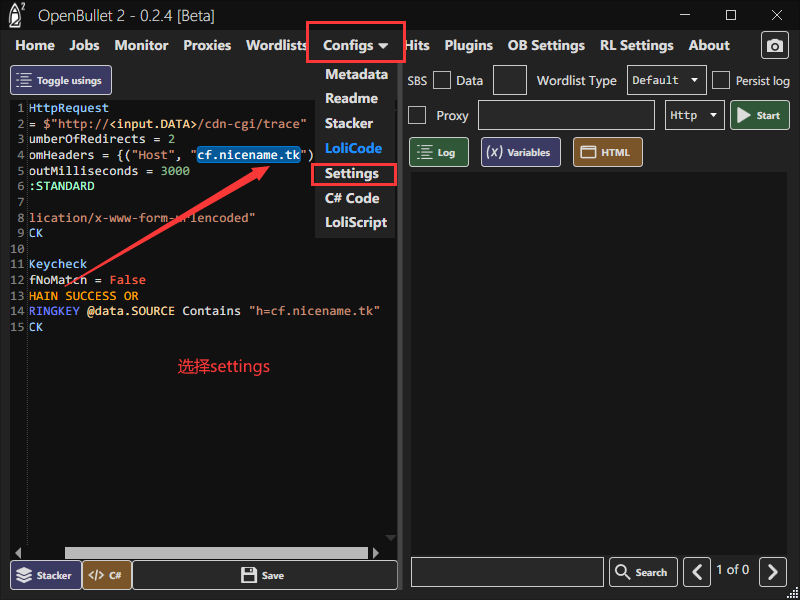Click the camera screenshot icon

(x=775, y=46)
